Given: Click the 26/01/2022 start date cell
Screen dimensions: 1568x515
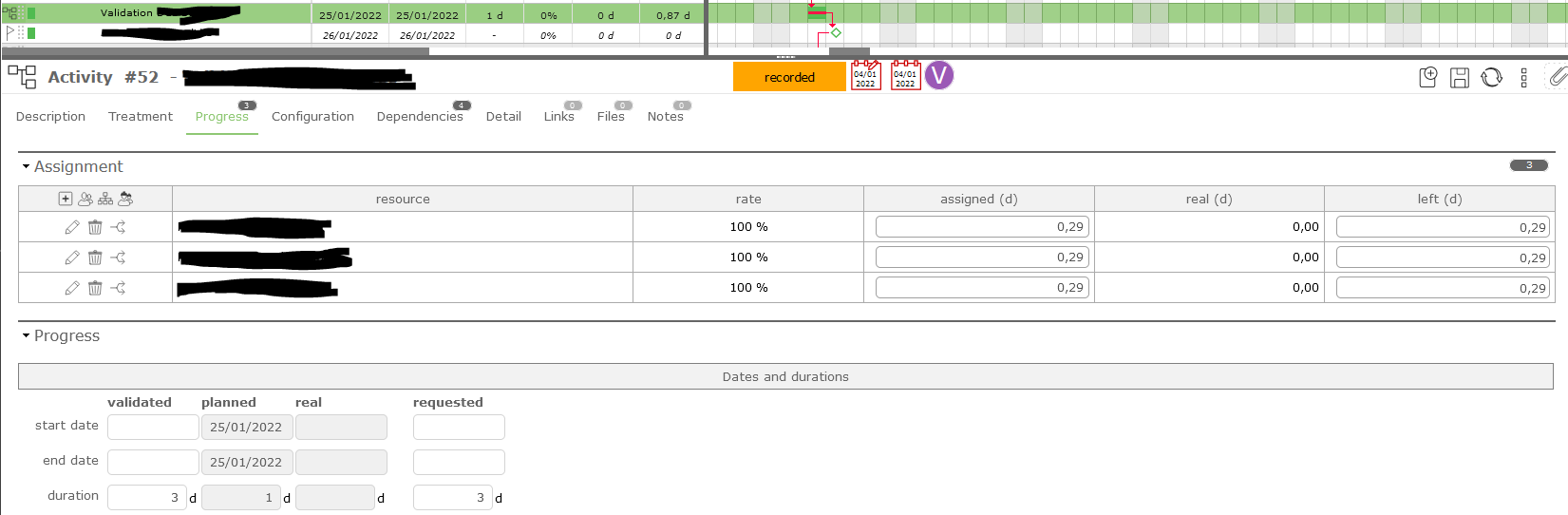Looking at the screenshot, I should click(x=350, y=35).
